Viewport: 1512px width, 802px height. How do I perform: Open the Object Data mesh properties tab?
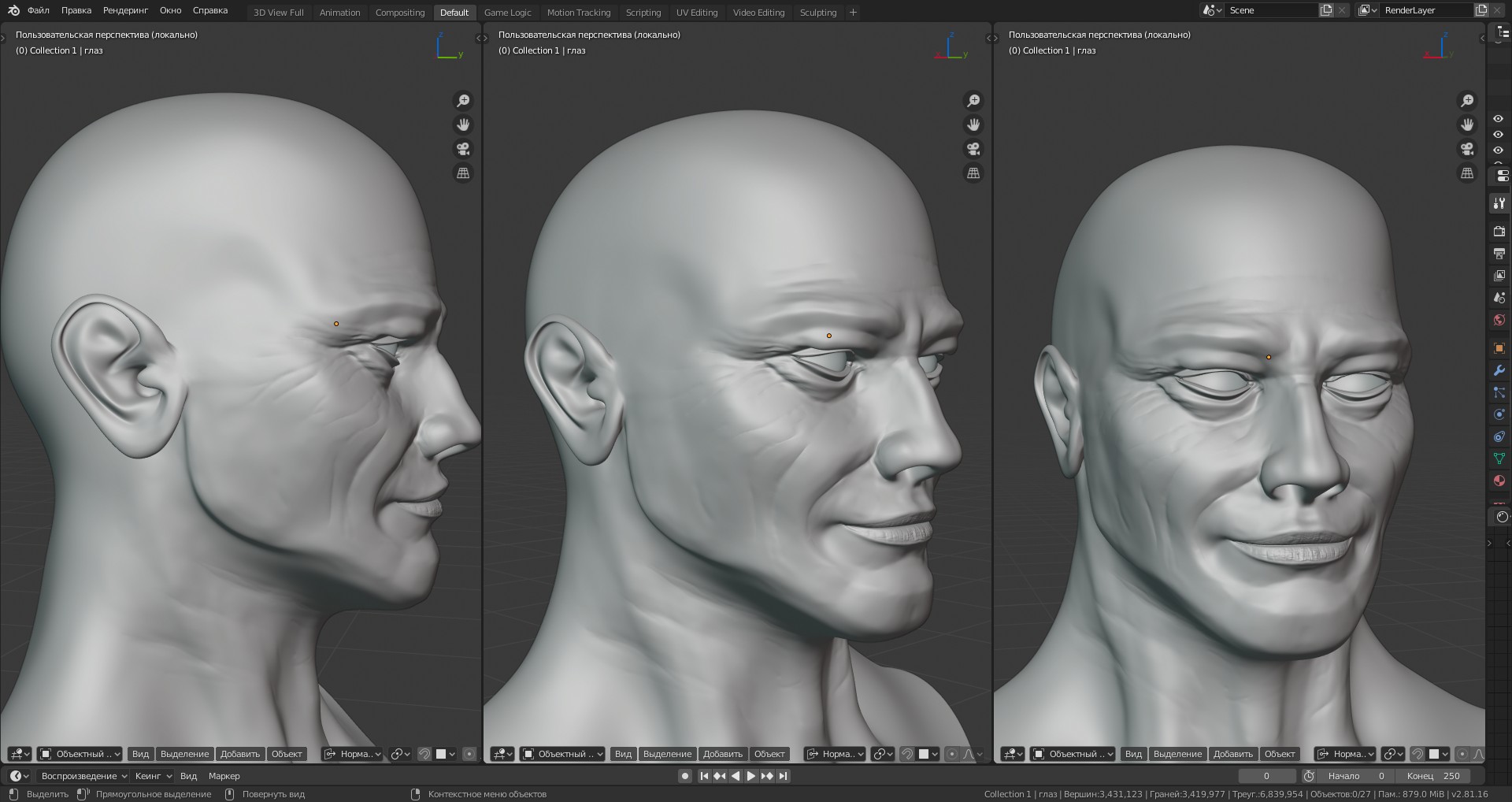(x=1499, y=459)
